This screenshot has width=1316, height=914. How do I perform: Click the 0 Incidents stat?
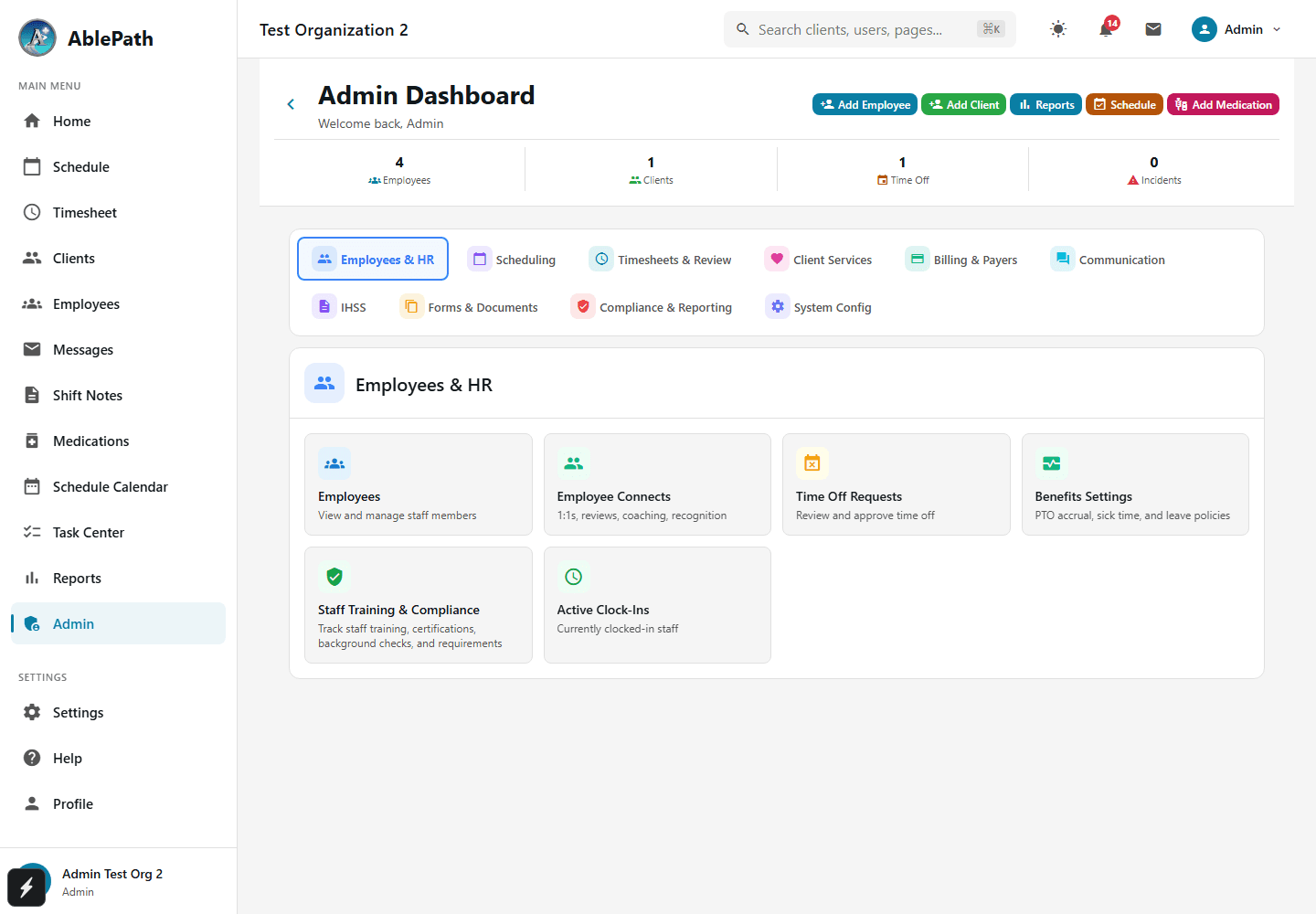tap(1154, 170)
